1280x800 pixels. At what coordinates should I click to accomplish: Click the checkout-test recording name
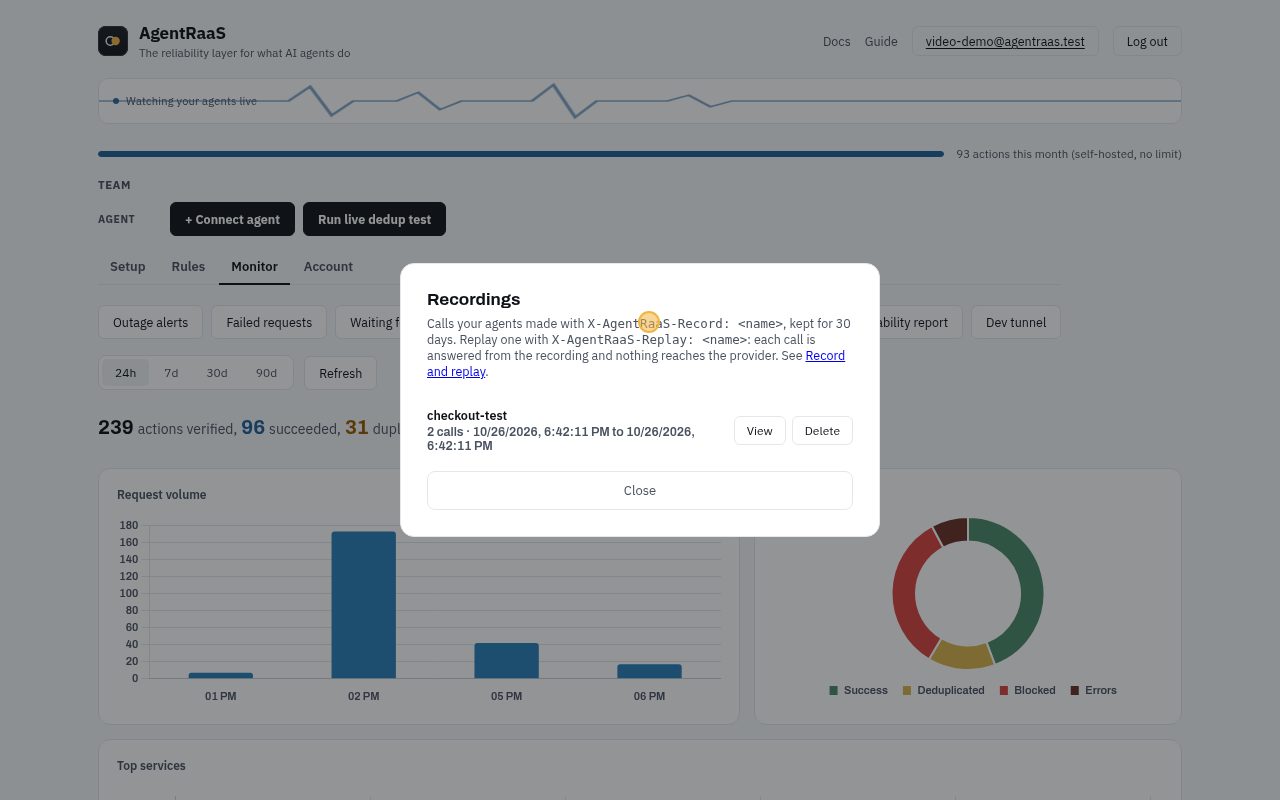coord(467,415)
